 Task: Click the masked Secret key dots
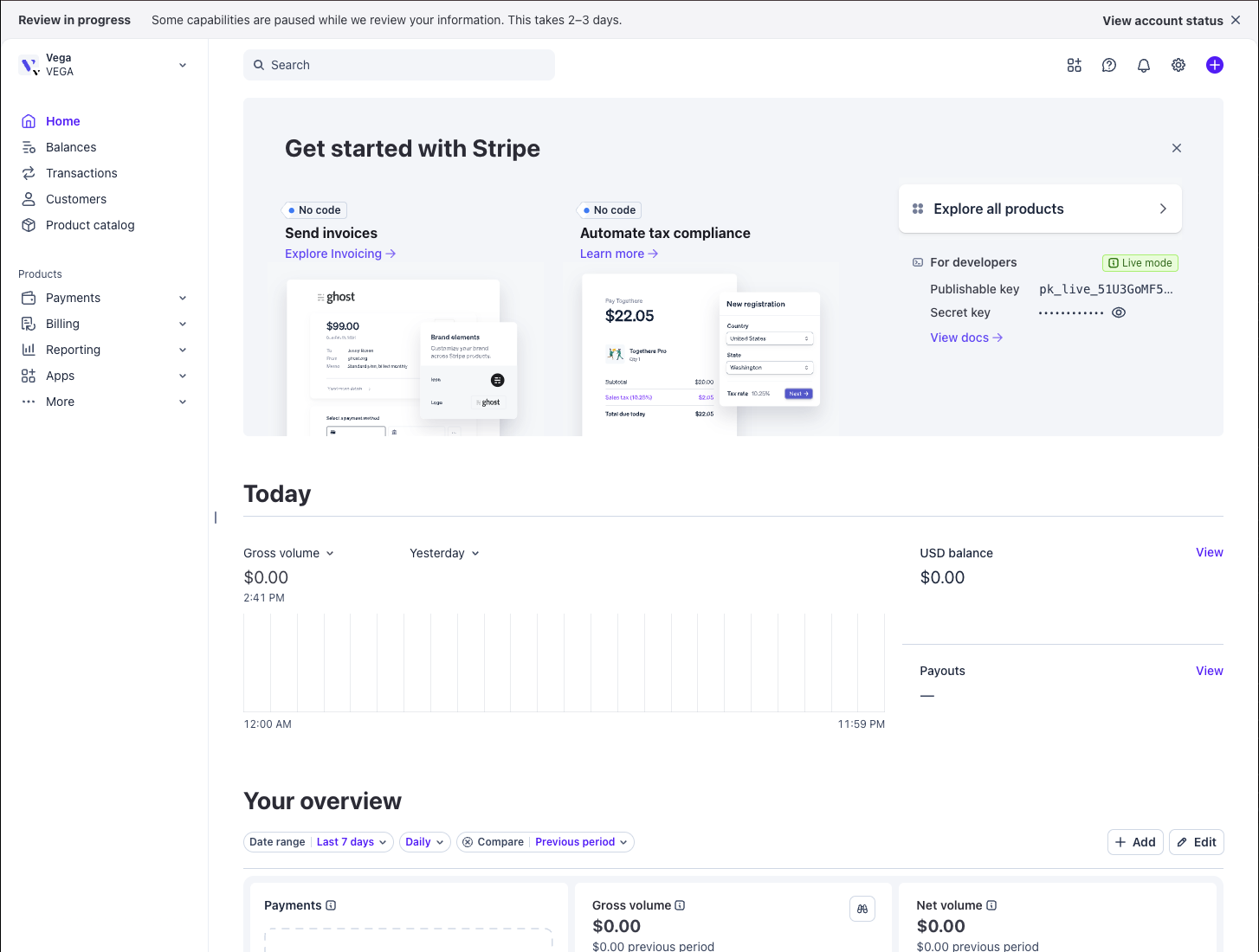pos(1071,312)
